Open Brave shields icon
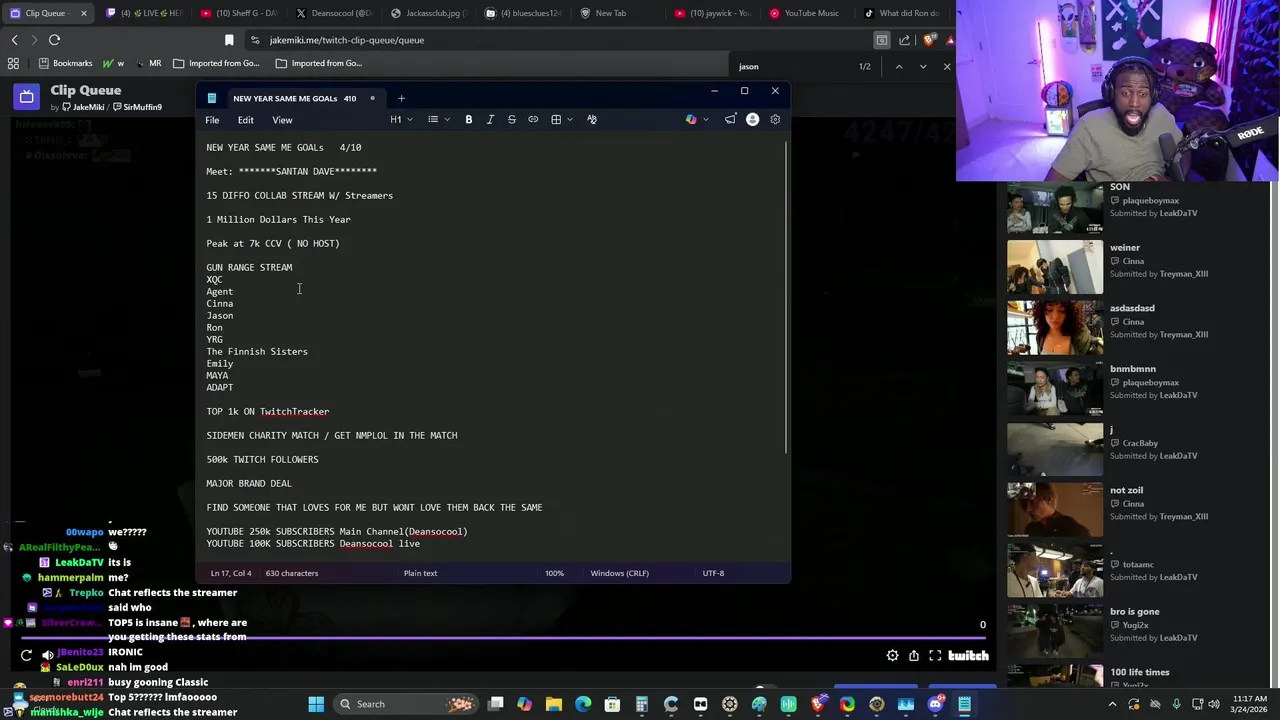 [x=930, y=40]
